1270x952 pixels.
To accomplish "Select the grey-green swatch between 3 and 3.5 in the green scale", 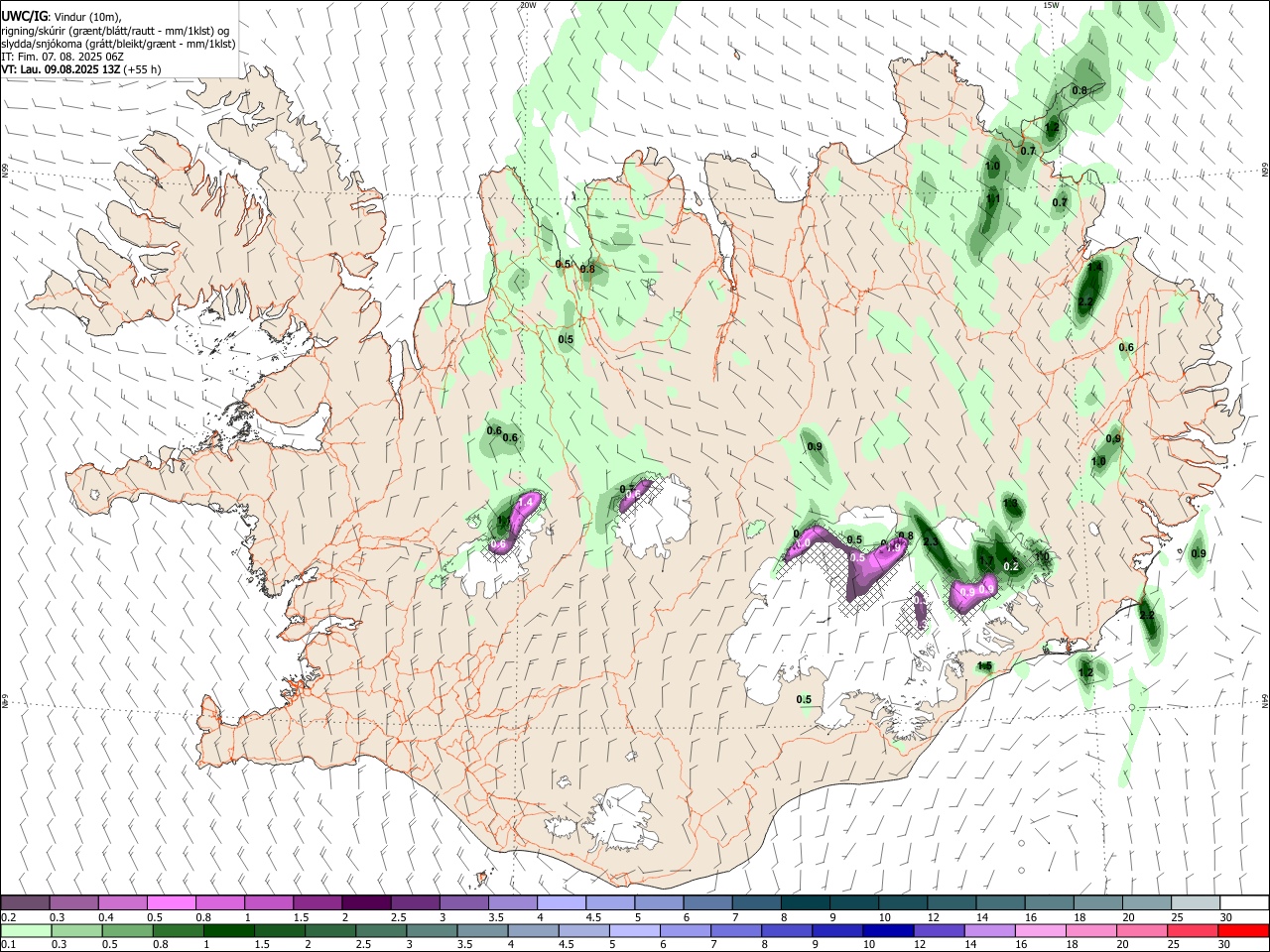I will [432, 931].
